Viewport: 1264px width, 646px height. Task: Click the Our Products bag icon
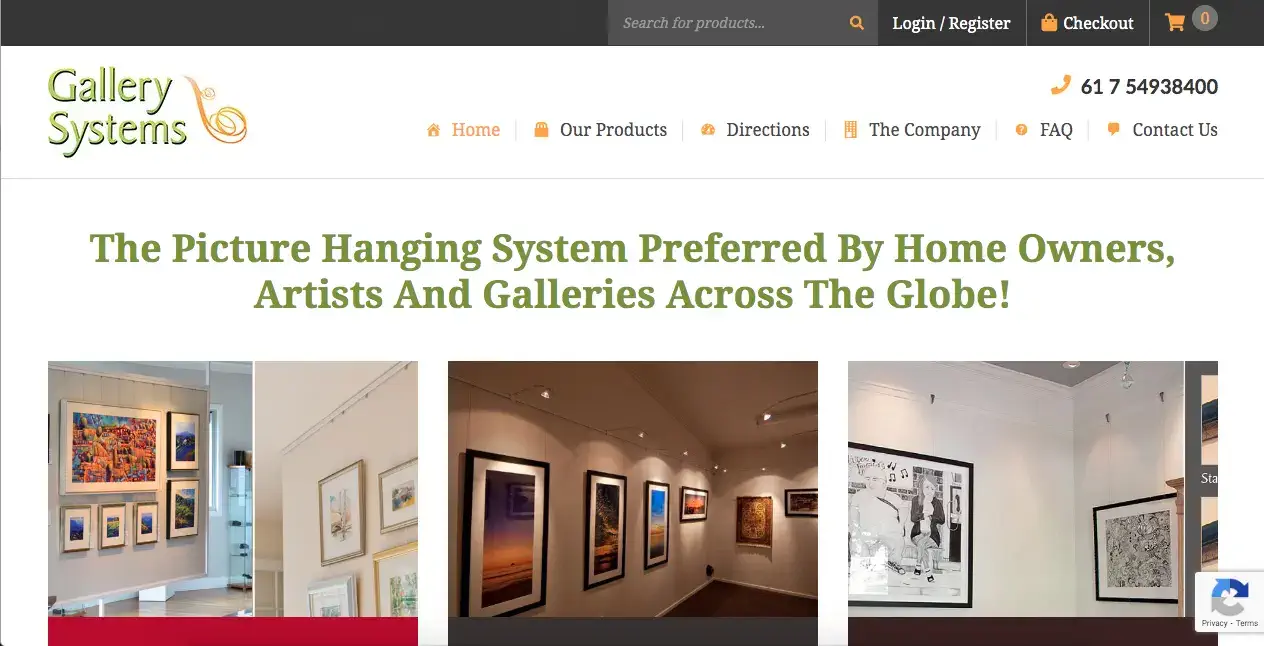tap(541, 130)
